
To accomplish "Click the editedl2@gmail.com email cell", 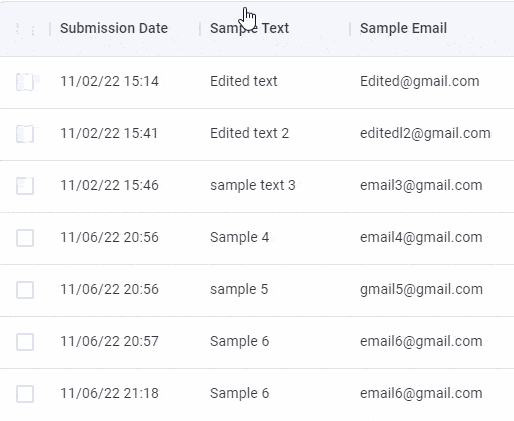I will 425,133.
